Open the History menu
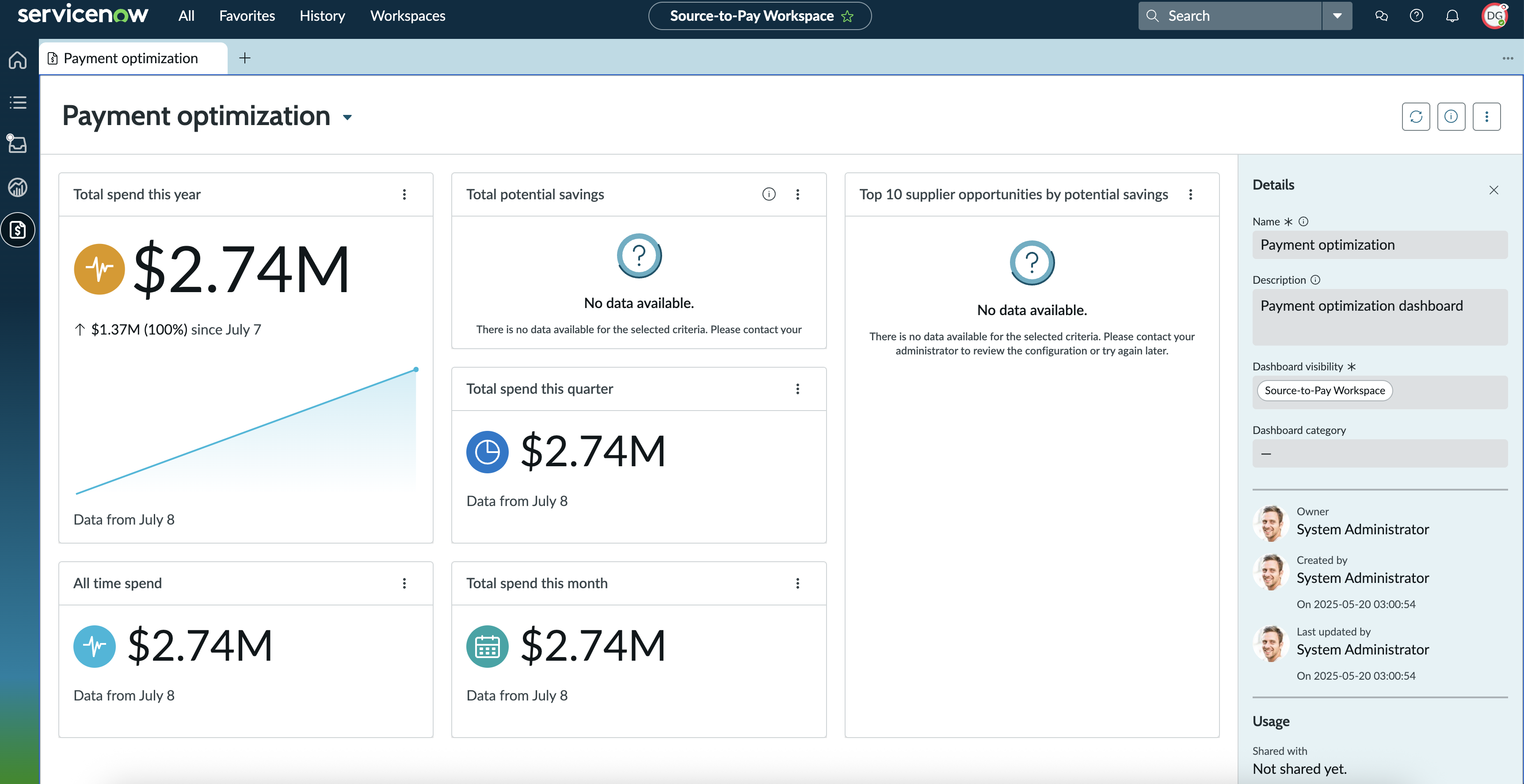Image resolution: width=1524 pixels, height=784 pixels. click(322, 16)
